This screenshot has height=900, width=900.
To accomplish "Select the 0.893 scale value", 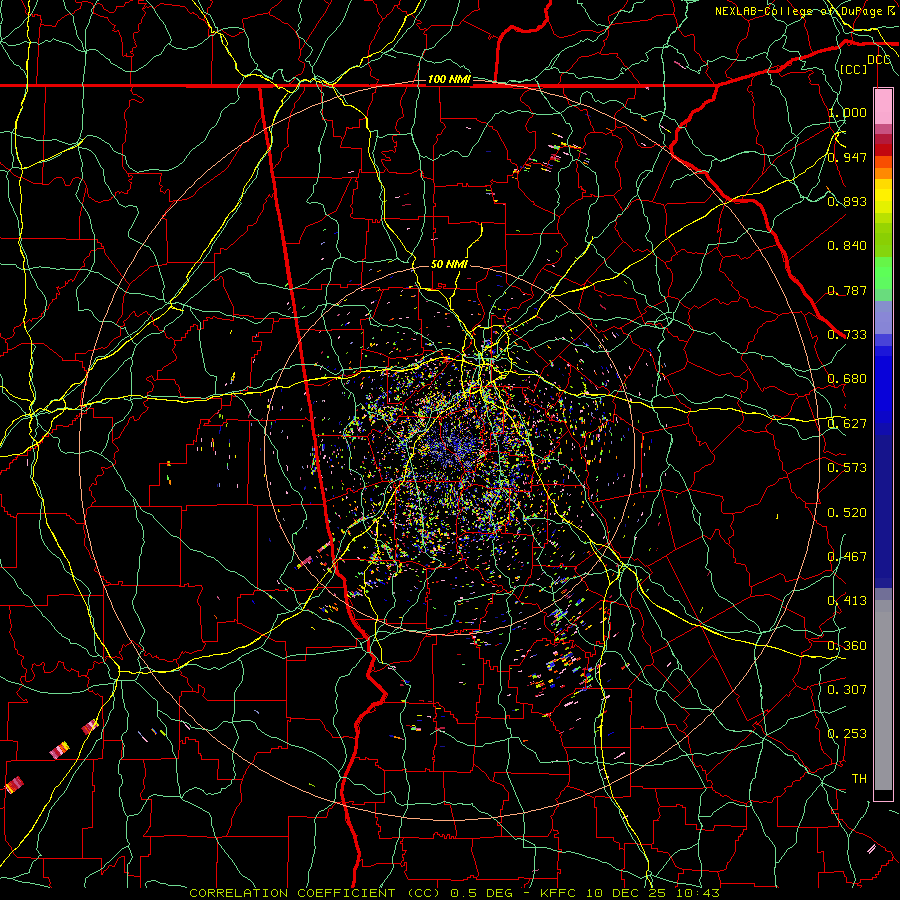I will tap(847, 201).
